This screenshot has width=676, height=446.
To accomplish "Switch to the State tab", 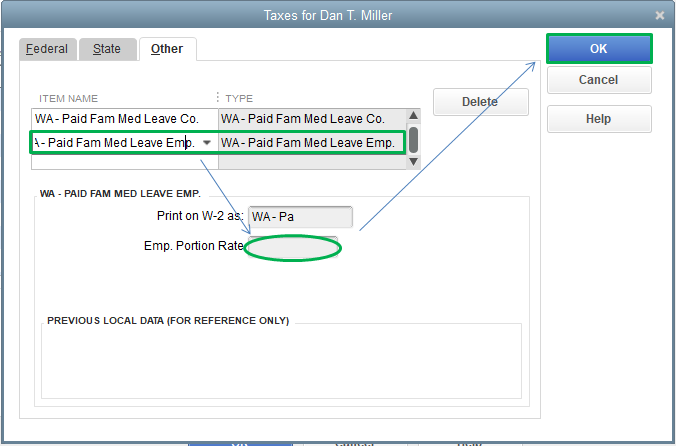I will coord(107,49).
